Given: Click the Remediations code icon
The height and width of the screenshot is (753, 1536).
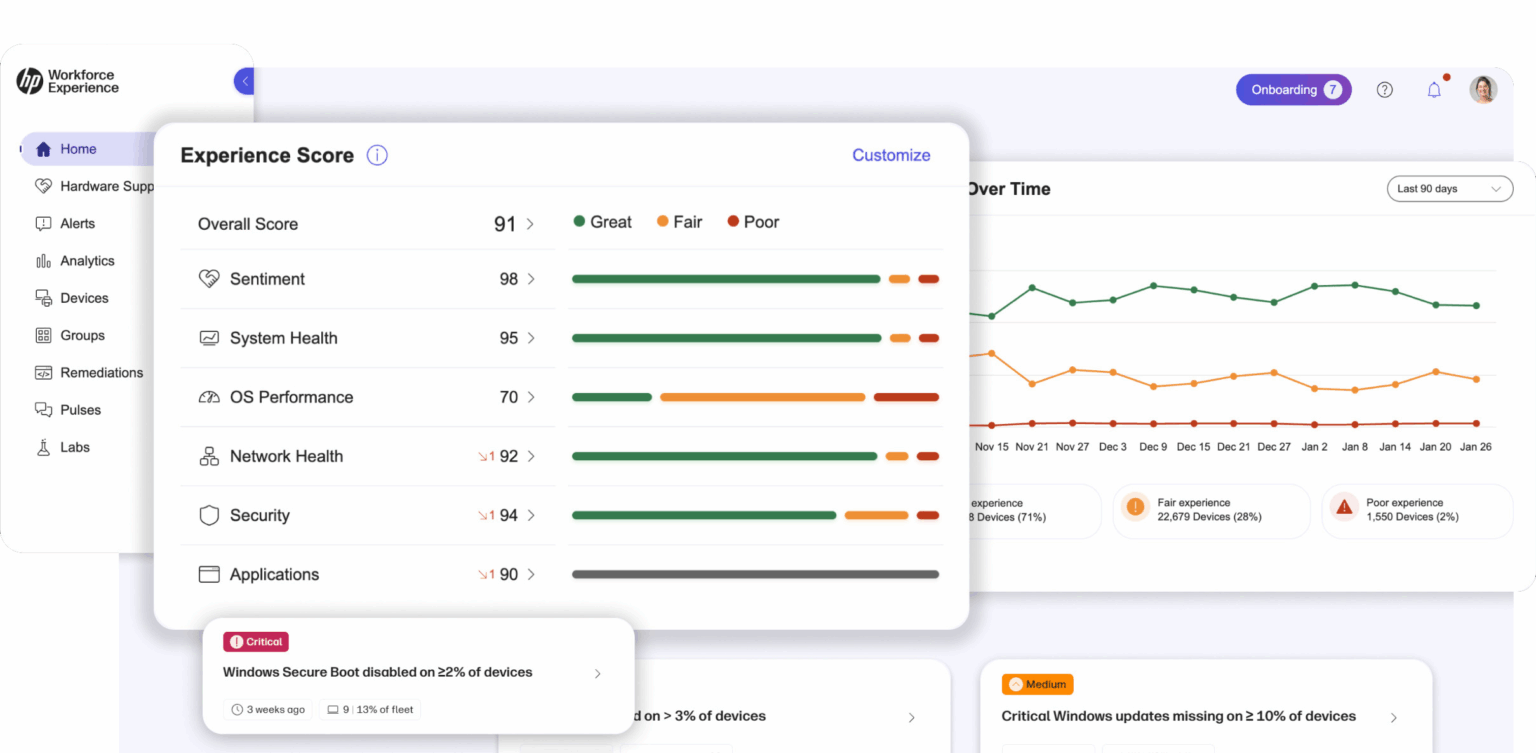Looking at the screenshot, I should [43, 373].
